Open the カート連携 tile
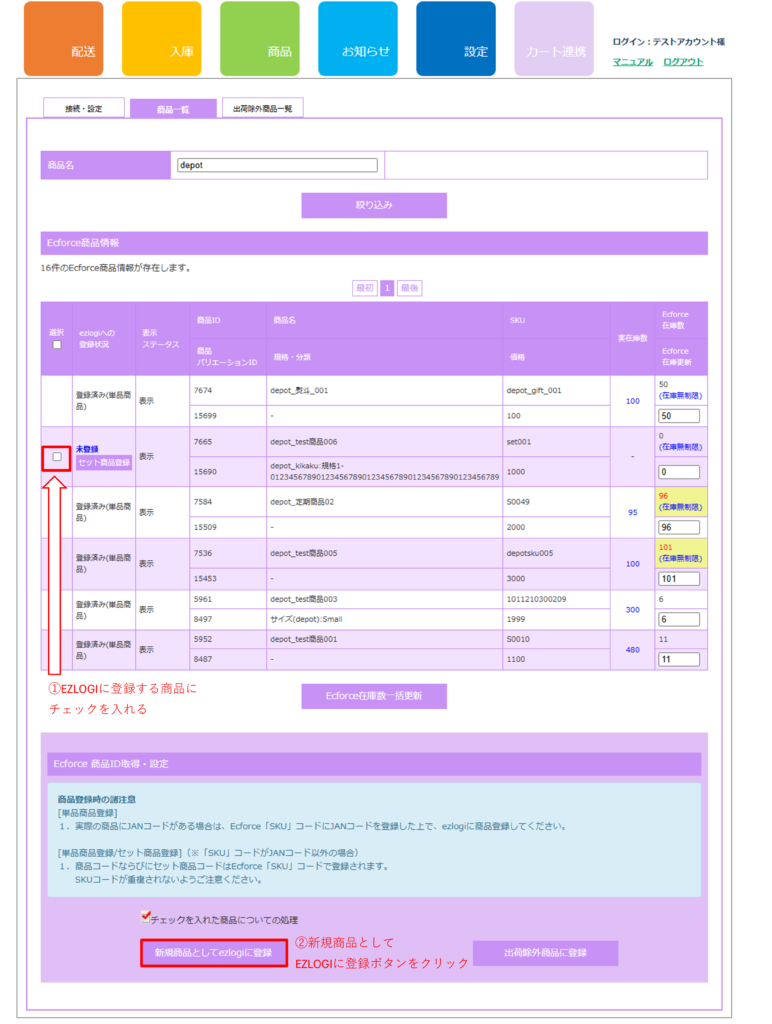The height and width of the screenshot is (1024, 772). [553, 39]
